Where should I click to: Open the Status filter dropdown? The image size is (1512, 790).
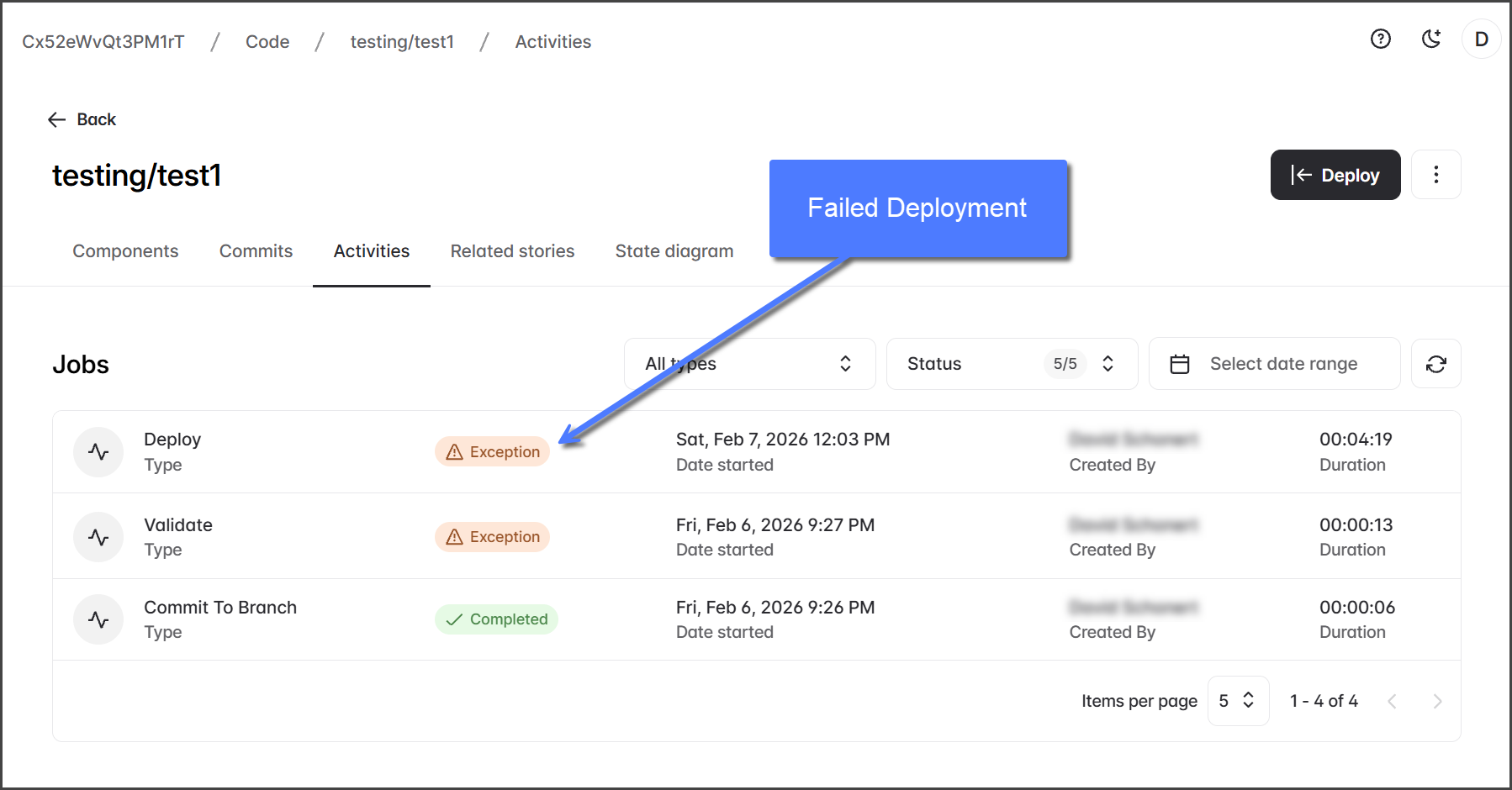1011,364
